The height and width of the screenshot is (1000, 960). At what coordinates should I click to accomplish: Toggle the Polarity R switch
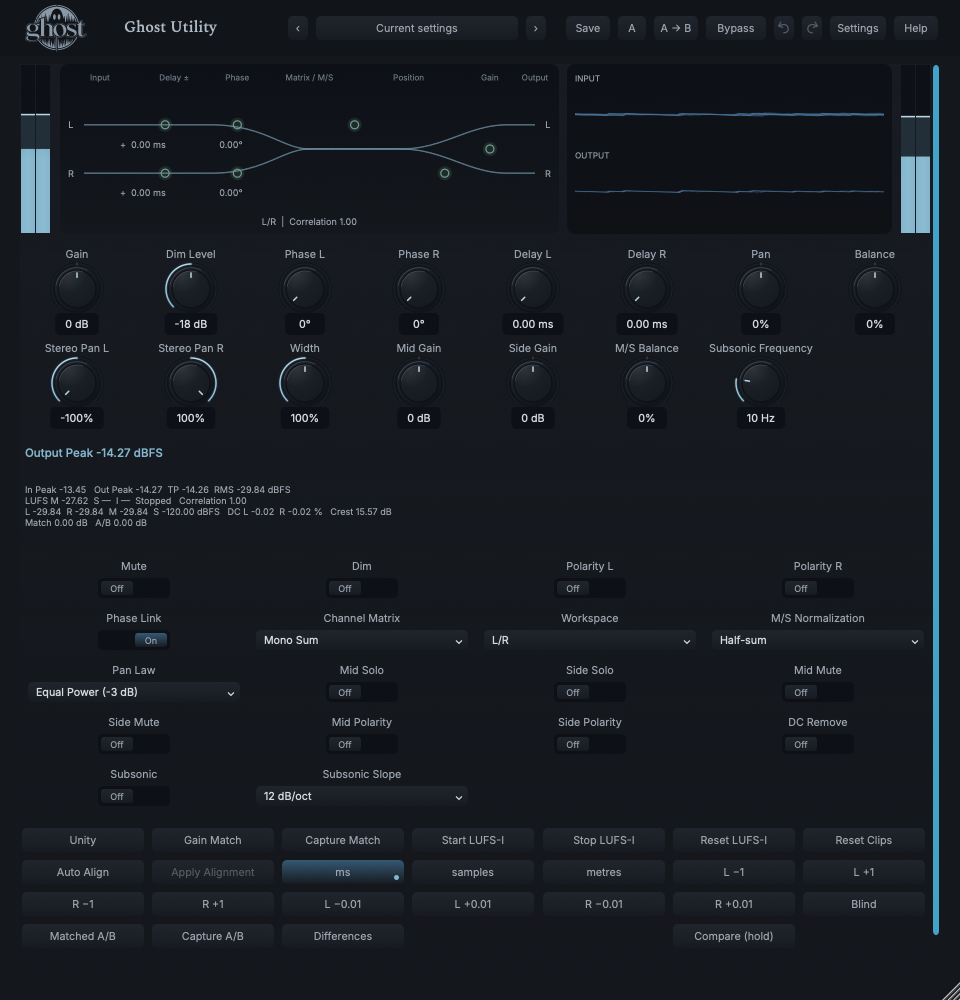(818, 589)
